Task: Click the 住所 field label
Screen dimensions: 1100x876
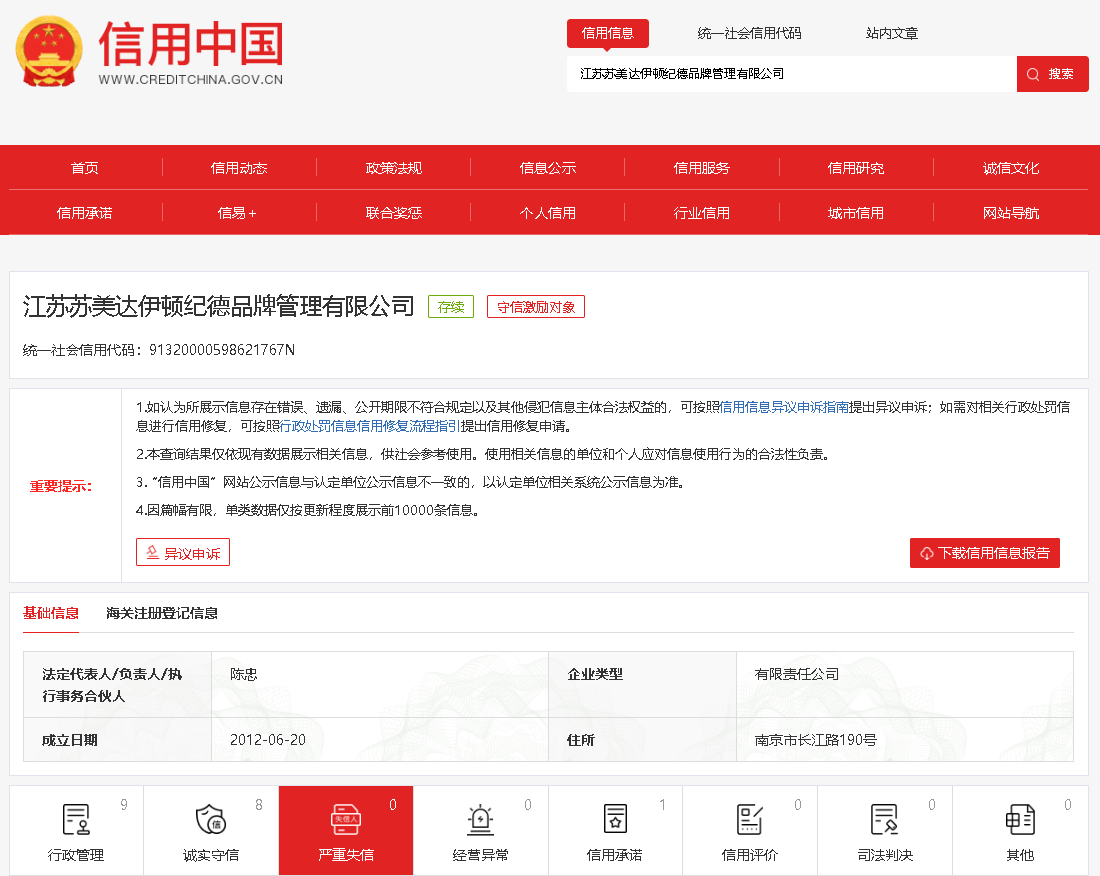Action: coord(581,740)
